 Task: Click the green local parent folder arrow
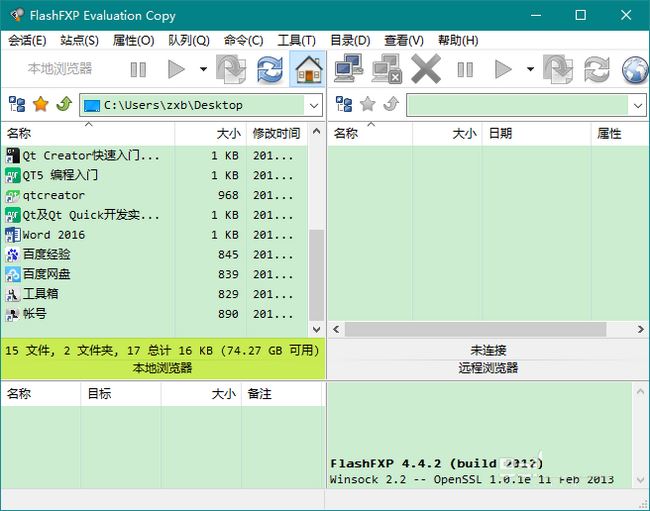tap(64, 104)
